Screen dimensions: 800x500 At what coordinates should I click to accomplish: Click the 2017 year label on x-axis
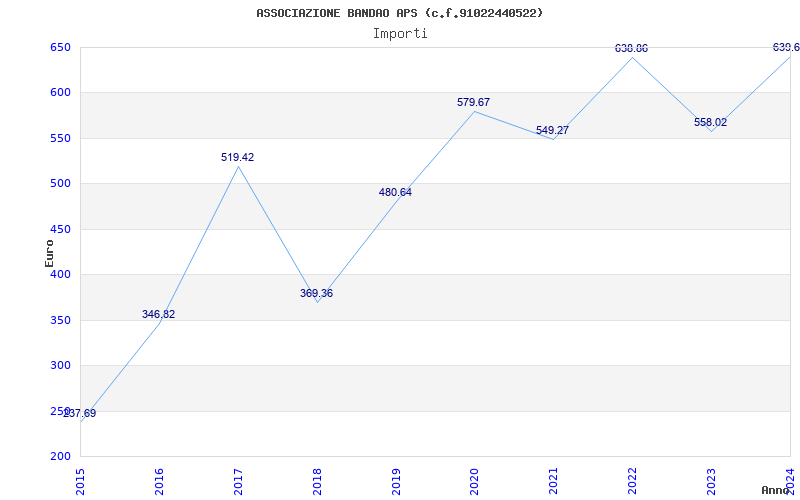coord(238,481)
